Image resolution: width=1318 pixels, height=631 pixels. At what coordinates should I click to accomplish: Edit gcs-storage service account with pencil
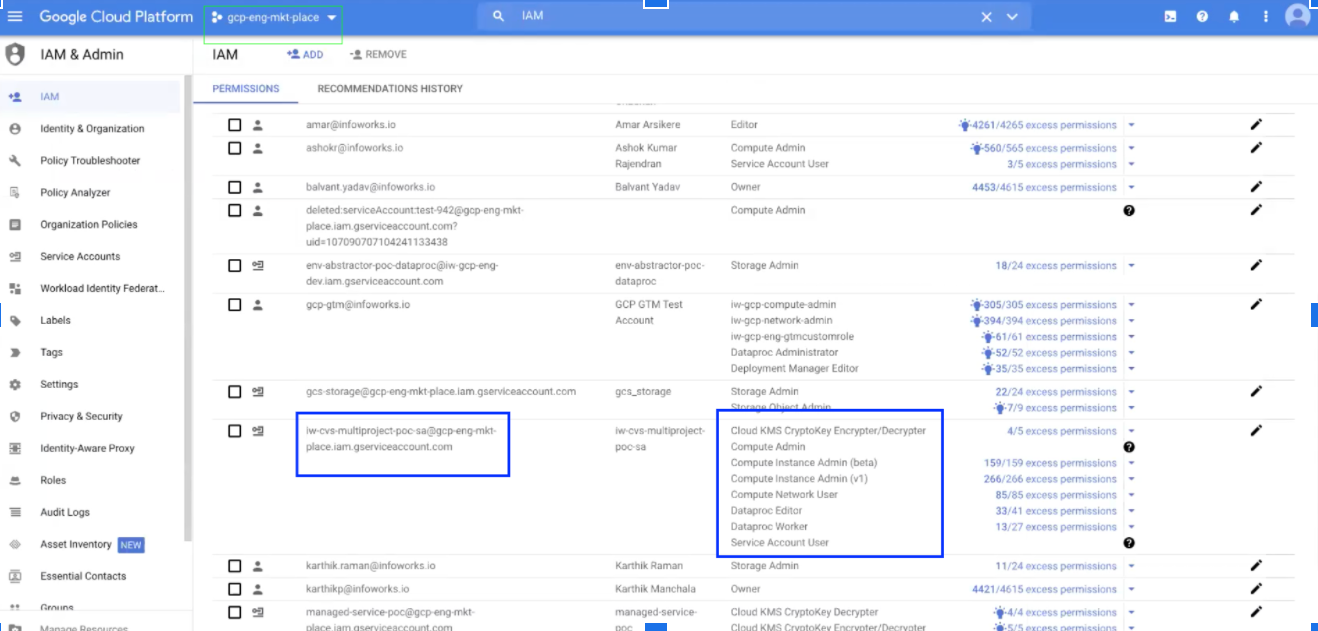click(x=1256, y=391)
